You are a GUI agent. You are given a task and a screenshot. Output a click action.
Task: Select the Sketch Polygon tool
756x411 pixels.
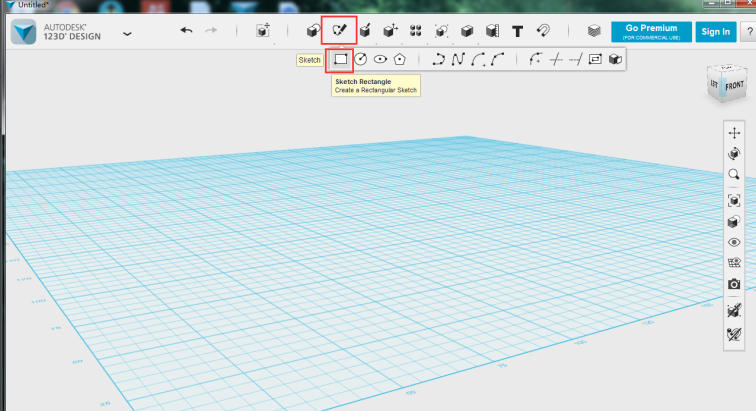pyautogui.click(x=400, y=59)
